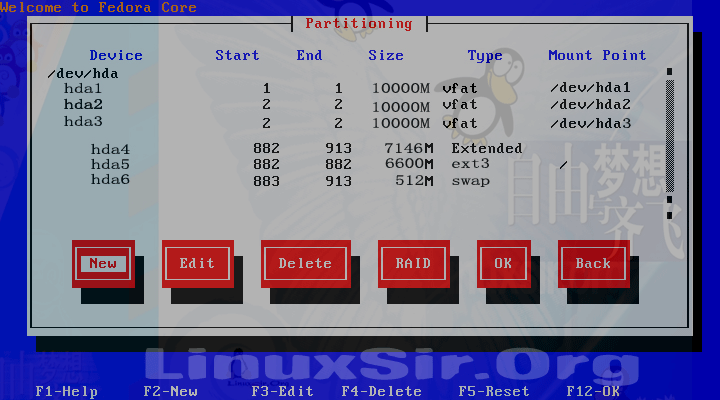720x400 pixels.
Task: Click the ext3 type cell
Action: [x=470, y=163]
